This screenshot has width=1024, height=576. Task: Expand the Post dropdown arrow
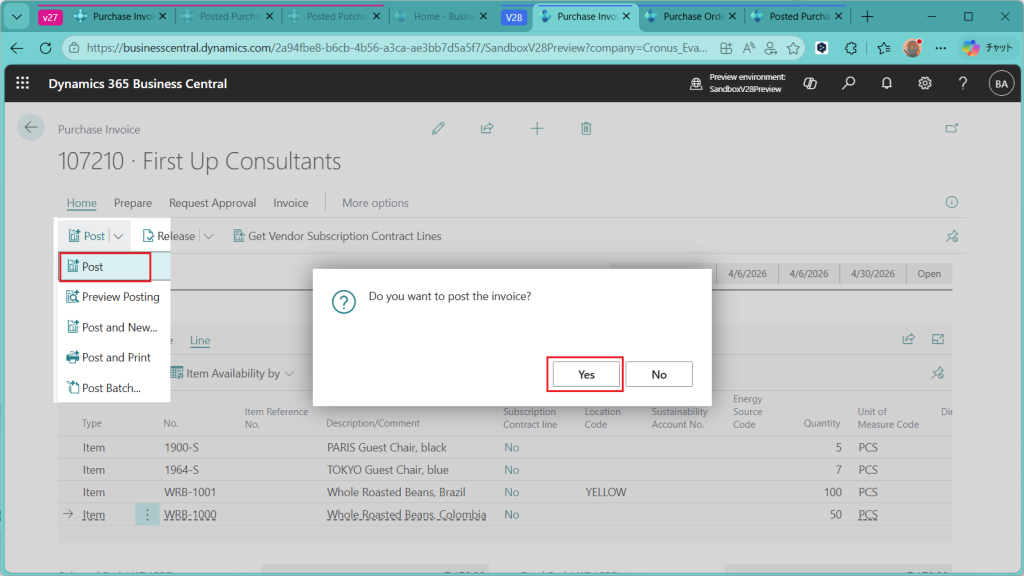(118, 236)
